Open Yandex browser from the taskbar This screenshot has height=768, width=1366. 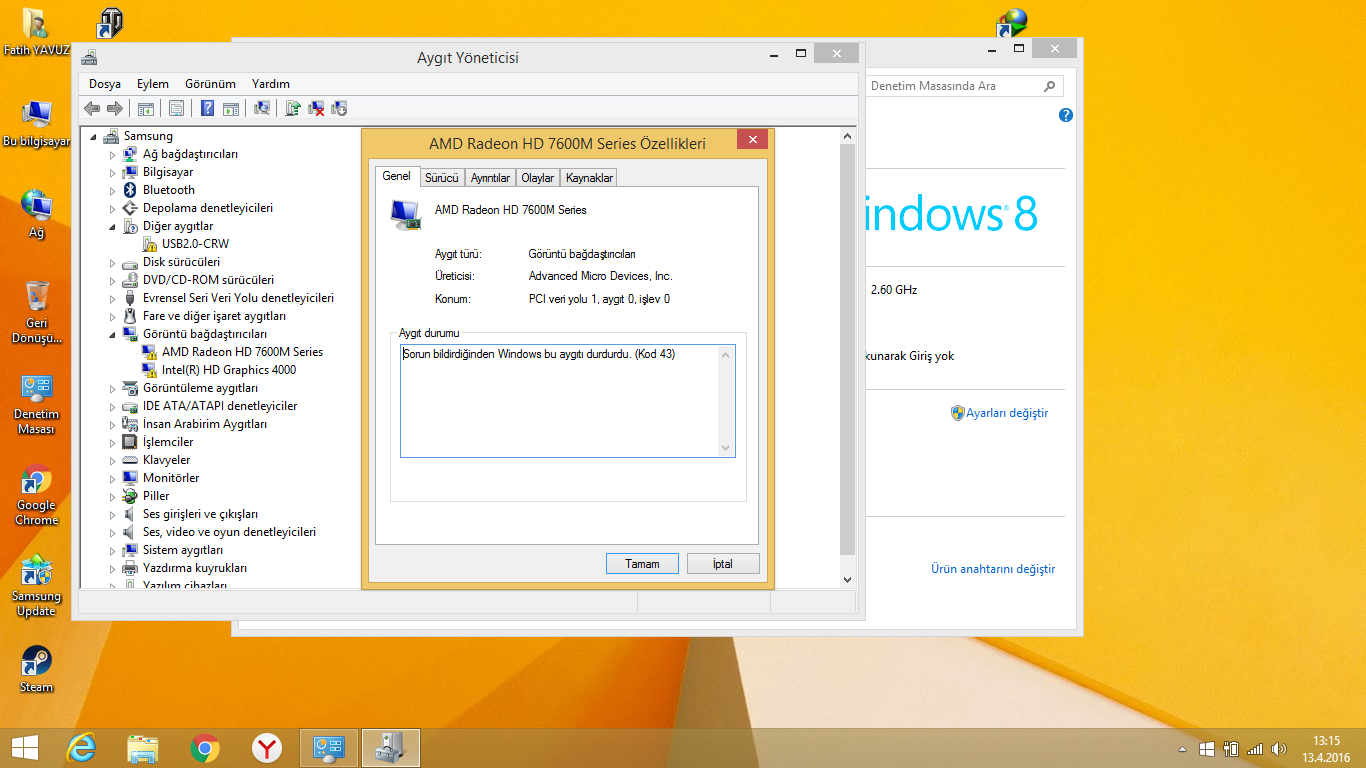[267, 748]
